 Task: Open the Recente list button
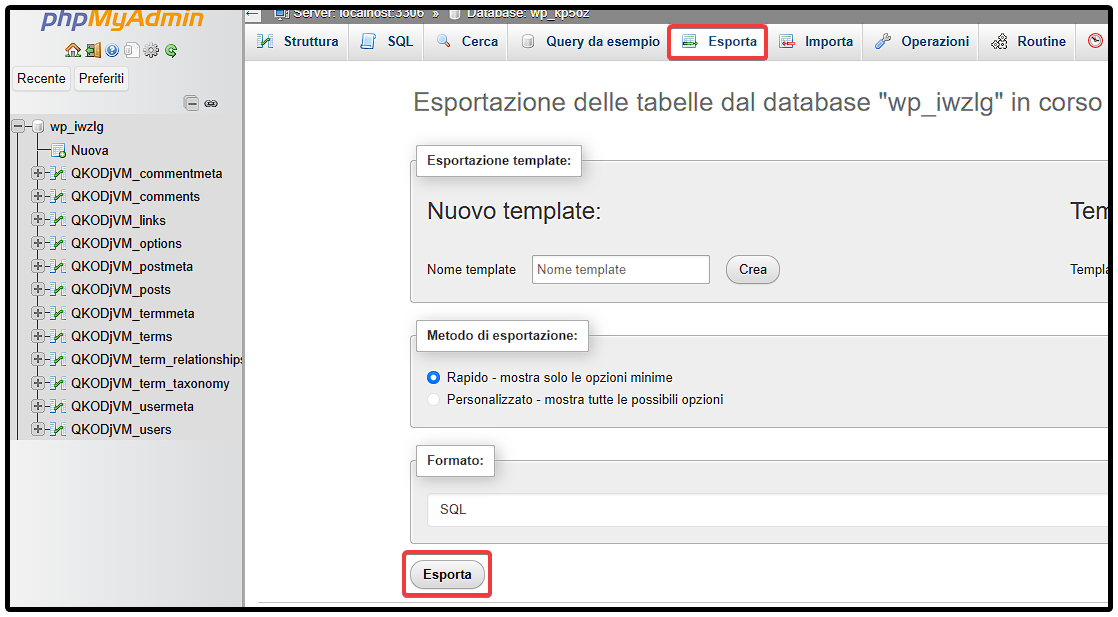tap(41, 78)
